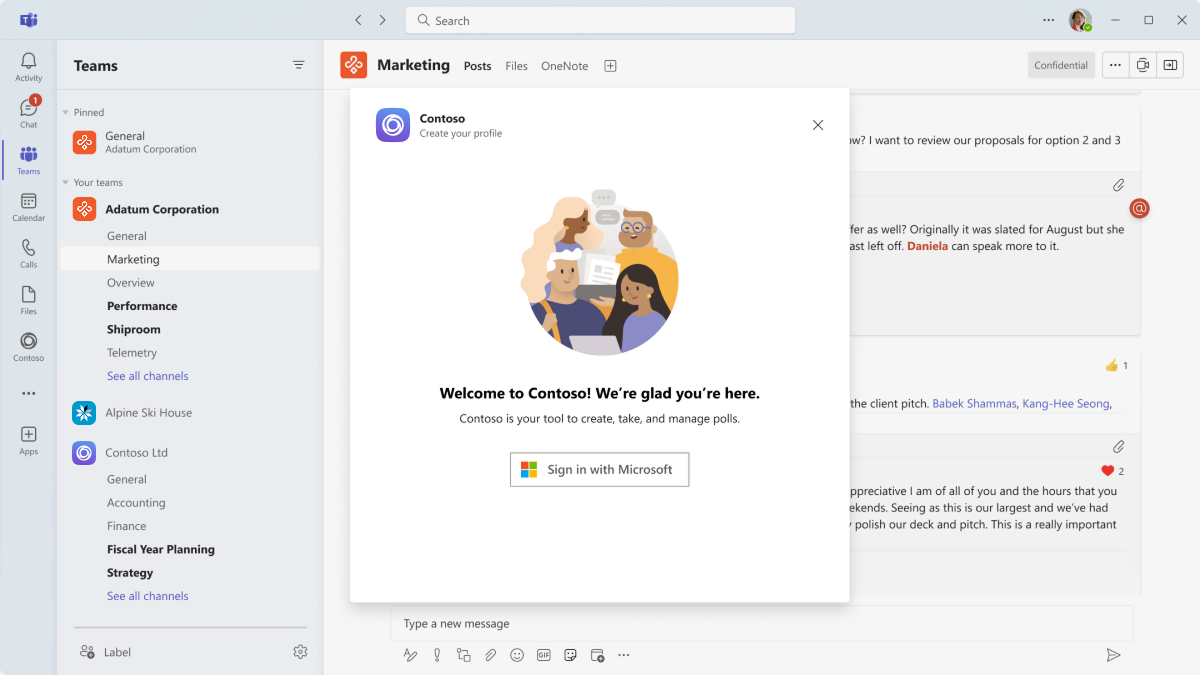Add a tab with the plus icon
Viewport: 1200px width, 675px height.
tap(610, 66)
